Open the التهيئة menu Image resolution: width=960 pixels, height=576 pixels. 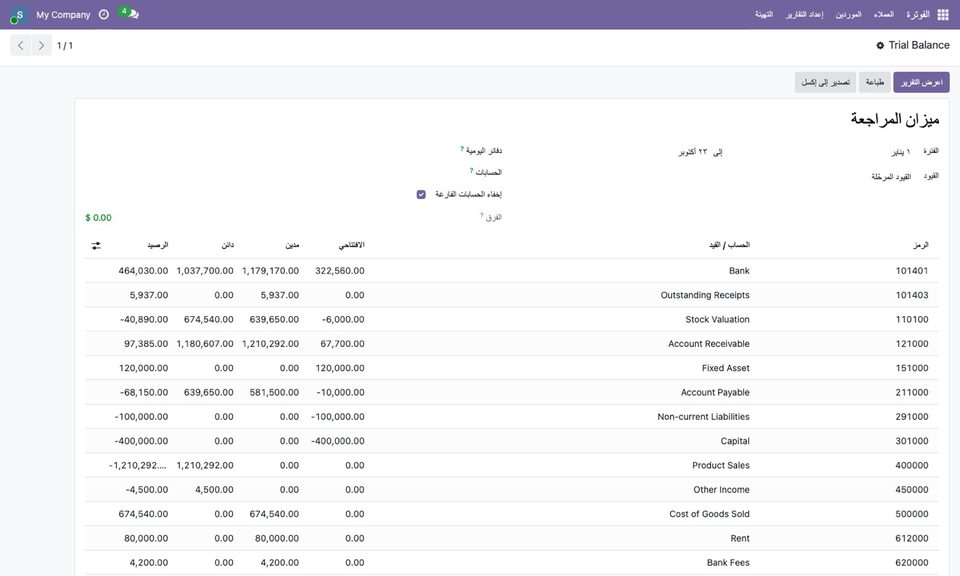[x=763, y=14]
